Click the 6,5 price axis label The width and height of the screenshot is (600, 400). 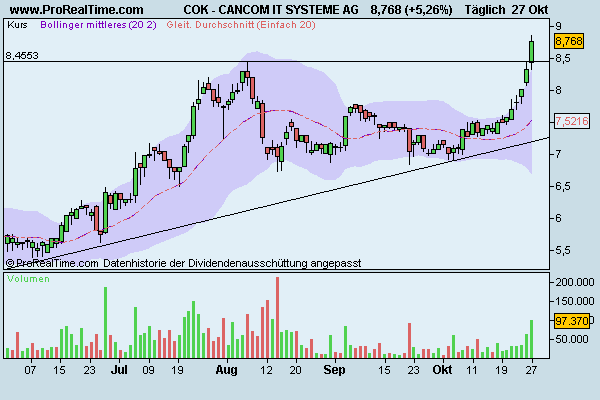coord(562,186)
